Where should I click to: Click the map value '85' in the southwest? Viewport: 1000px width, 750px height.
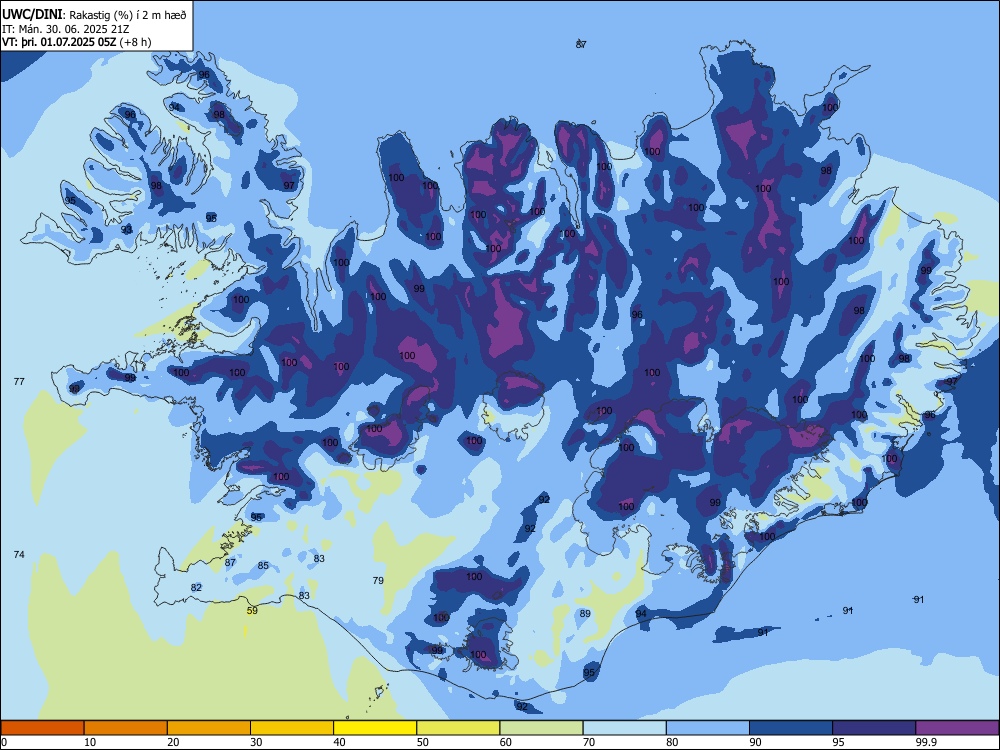pyautogui.click(x=263, y=566)
